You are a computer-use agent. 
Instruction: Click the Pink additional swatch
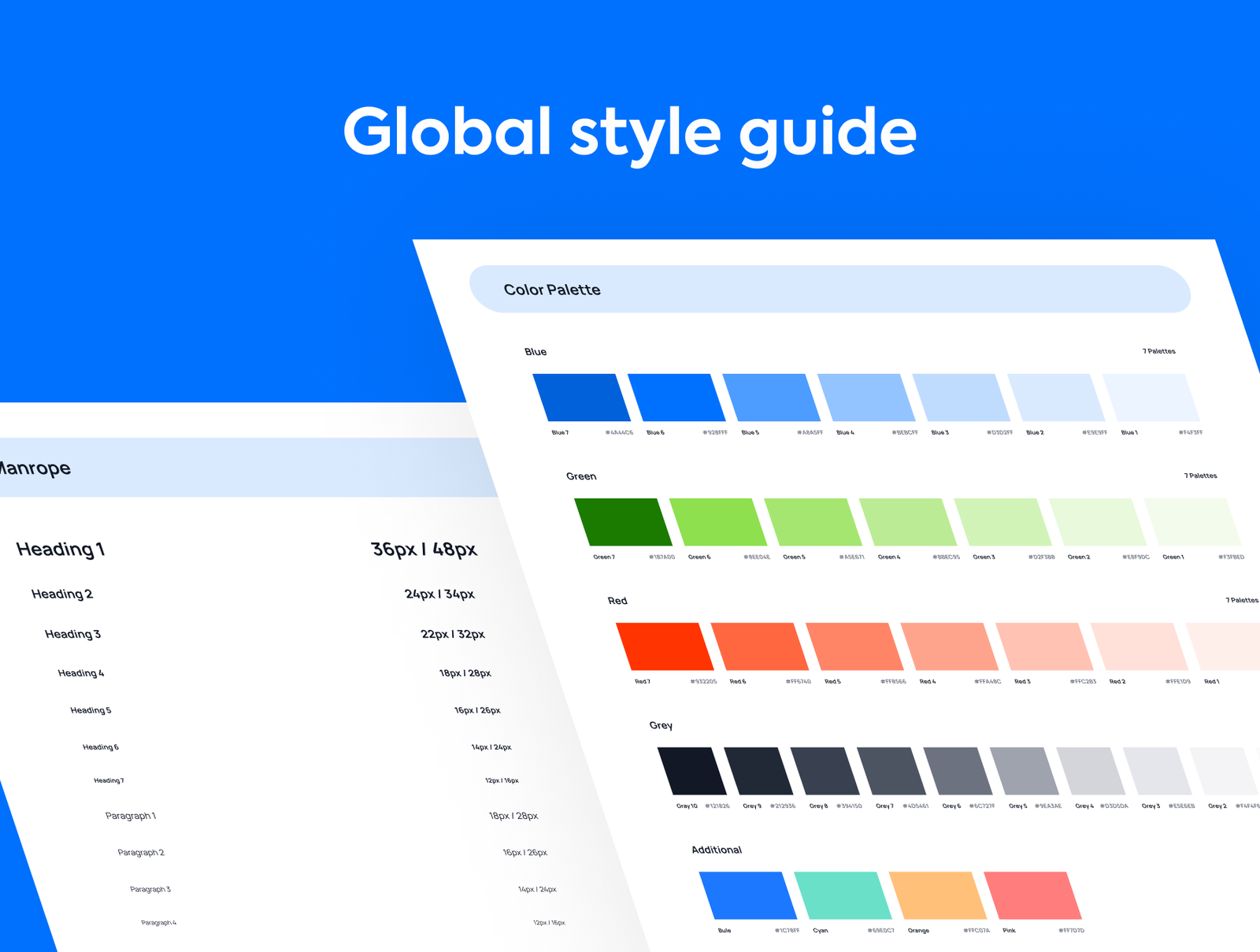(1032, 895)
